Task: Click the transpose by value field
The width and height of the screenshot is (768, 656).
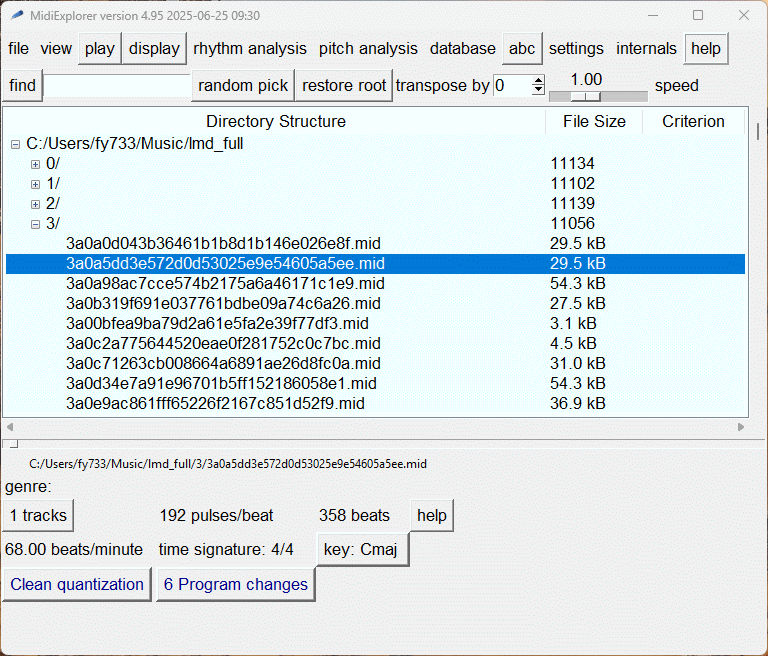Action: tap(512, 86)
